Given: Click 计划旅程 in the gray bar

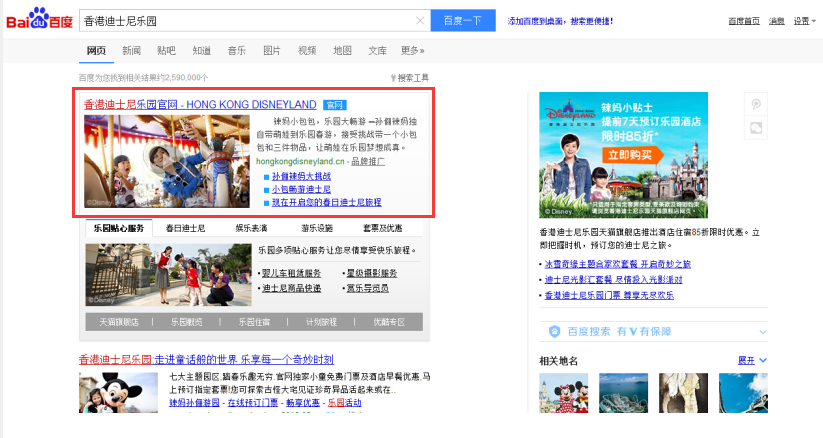Looking at the screenshot, I should click(321, 322).
